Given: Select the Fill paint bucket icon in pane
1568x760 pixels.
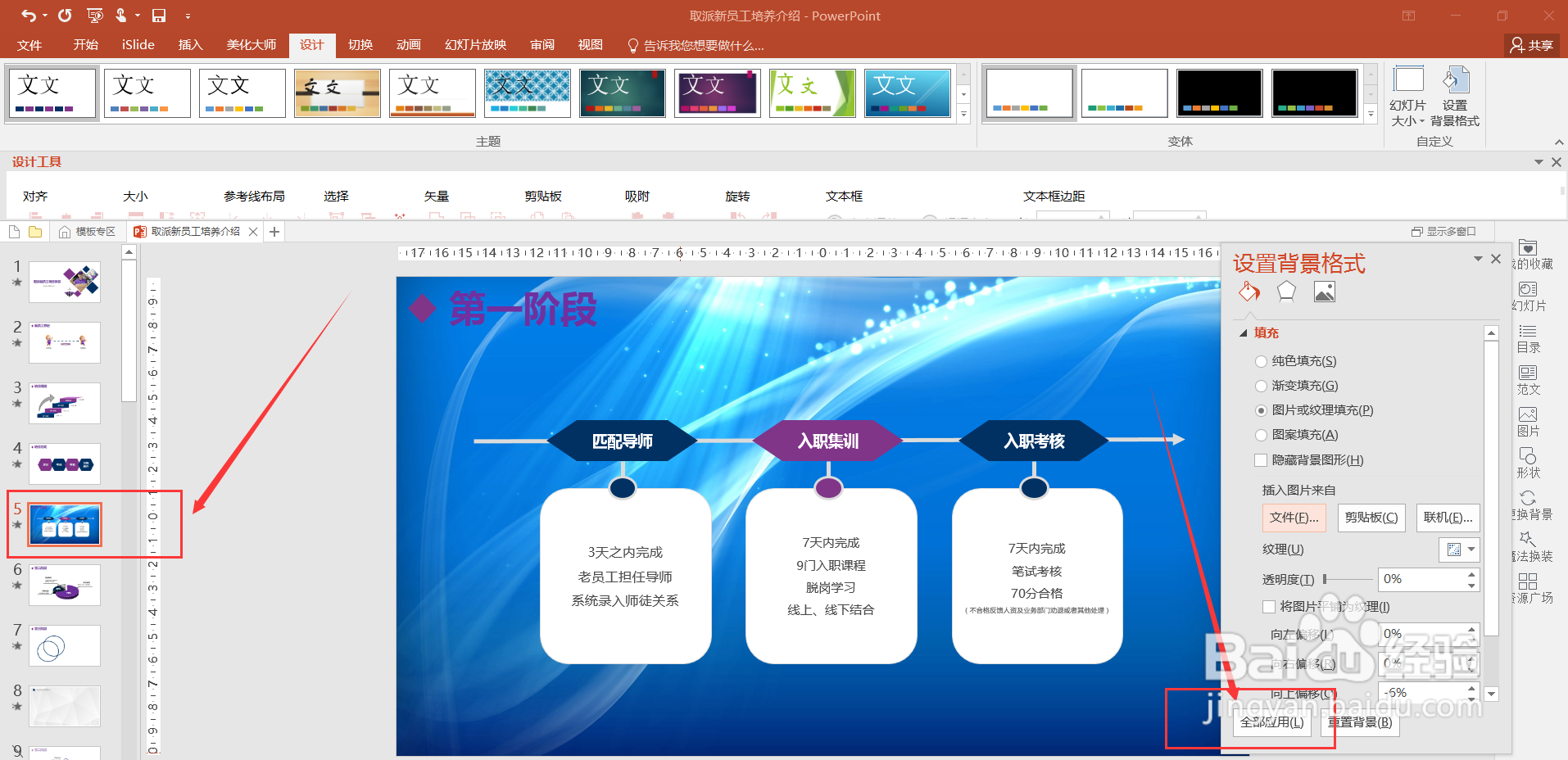Looking at the screenshot, I should (x=1249, y=292).
